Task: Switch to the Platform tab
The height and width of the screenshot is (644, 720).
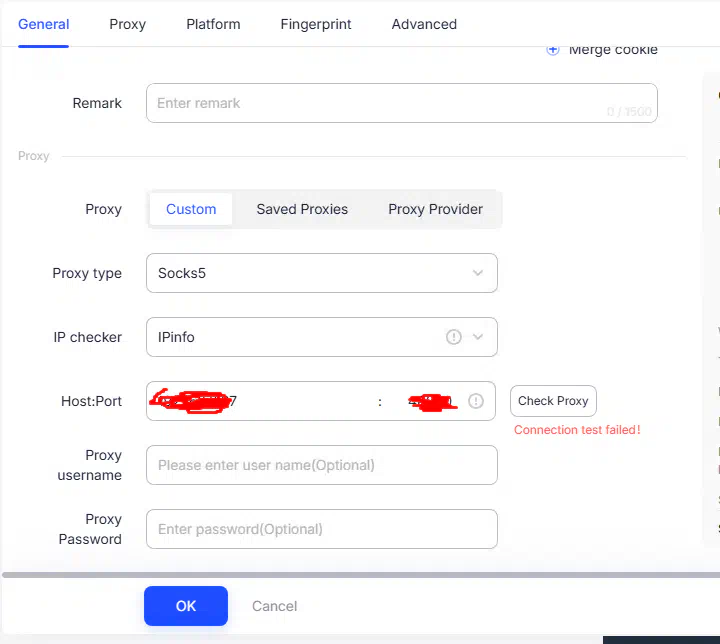Action: (x=213, y=24)
